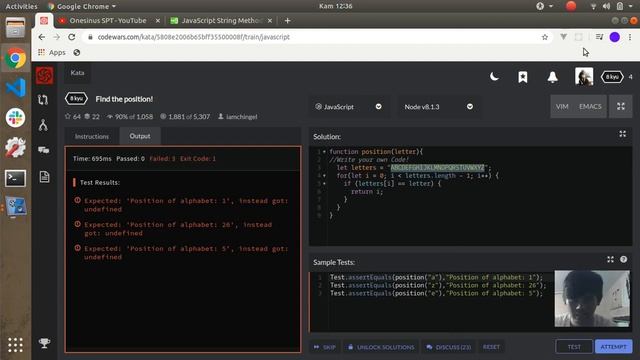Image resolution: width=640 pixels, height=360 pixels.
Task: Reload the Codewars page
Action: [x=71, y=37]
